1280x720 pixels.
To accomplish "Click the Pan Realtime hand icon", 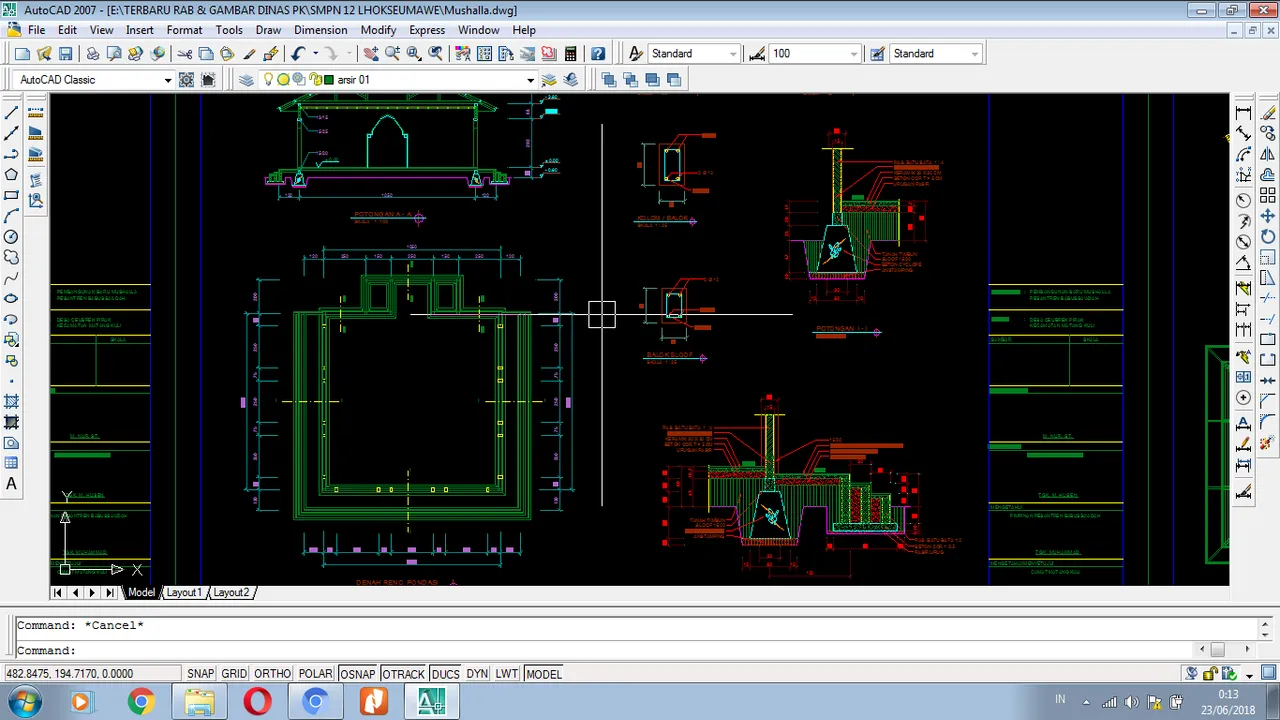I will [370, 54].
